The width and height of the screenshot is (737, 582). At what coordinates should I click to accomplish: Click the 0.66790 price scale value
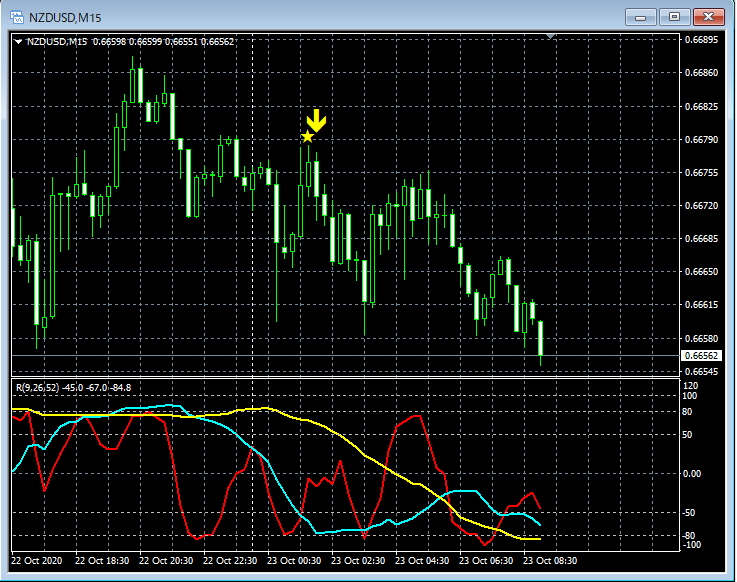click(701, 140)
